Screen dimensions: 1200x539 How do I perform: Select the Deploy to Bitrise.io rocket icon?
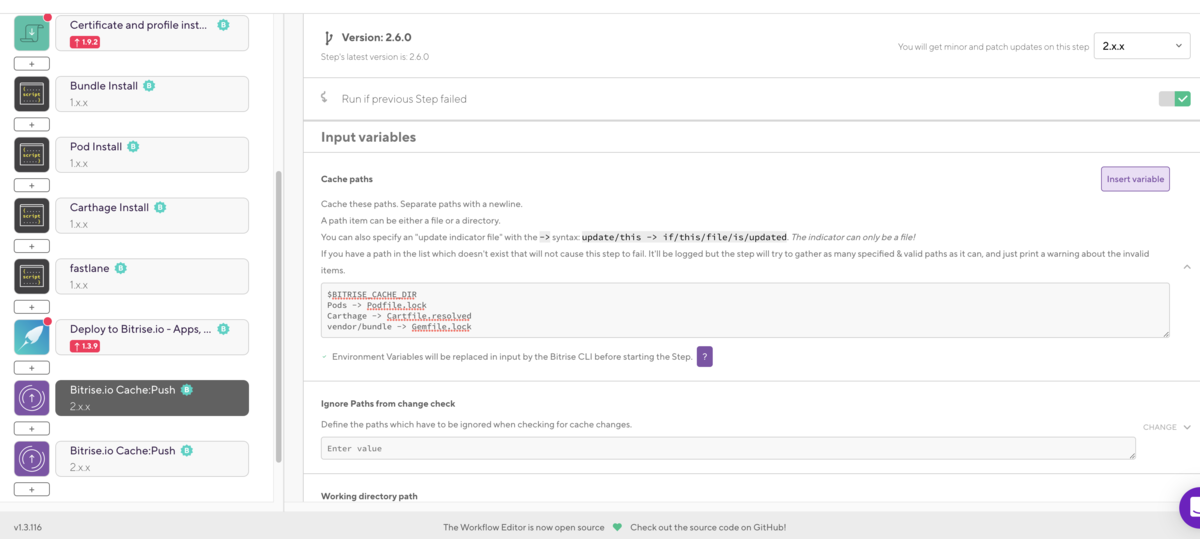[x=32, y=337]
